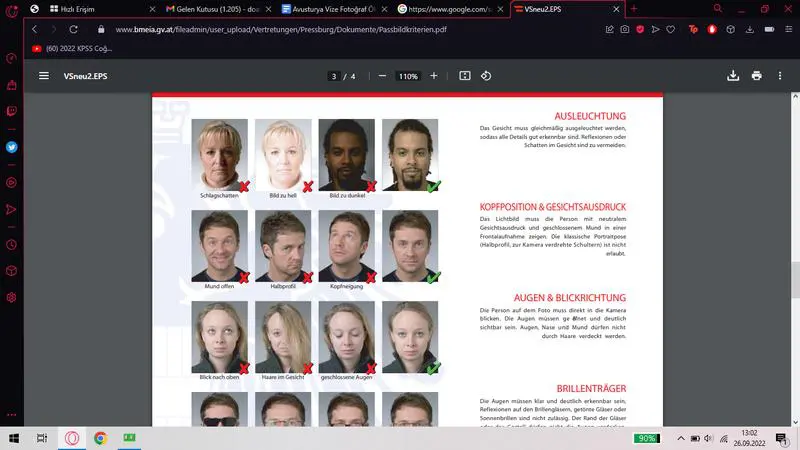Screen dimensions: 800x450
Task: Click the address bar with bmeia.gv.at URL
Action: click(x=281, y=30)
